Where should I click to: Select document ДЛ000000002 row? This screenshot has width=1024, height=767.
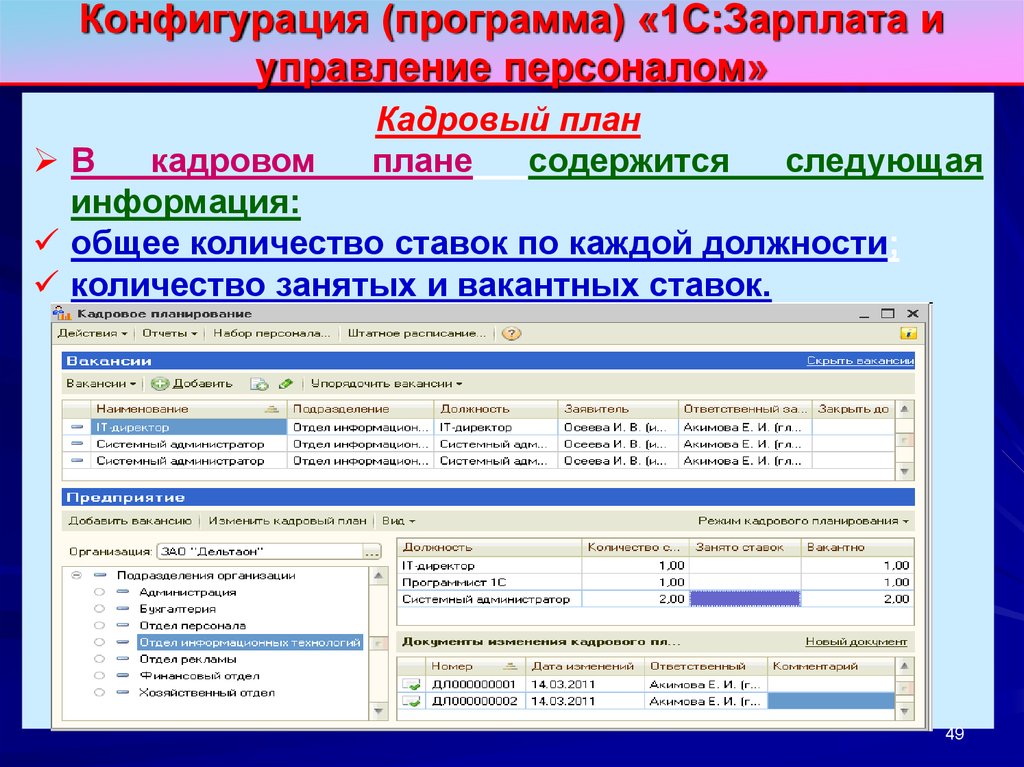pos(647,701)
